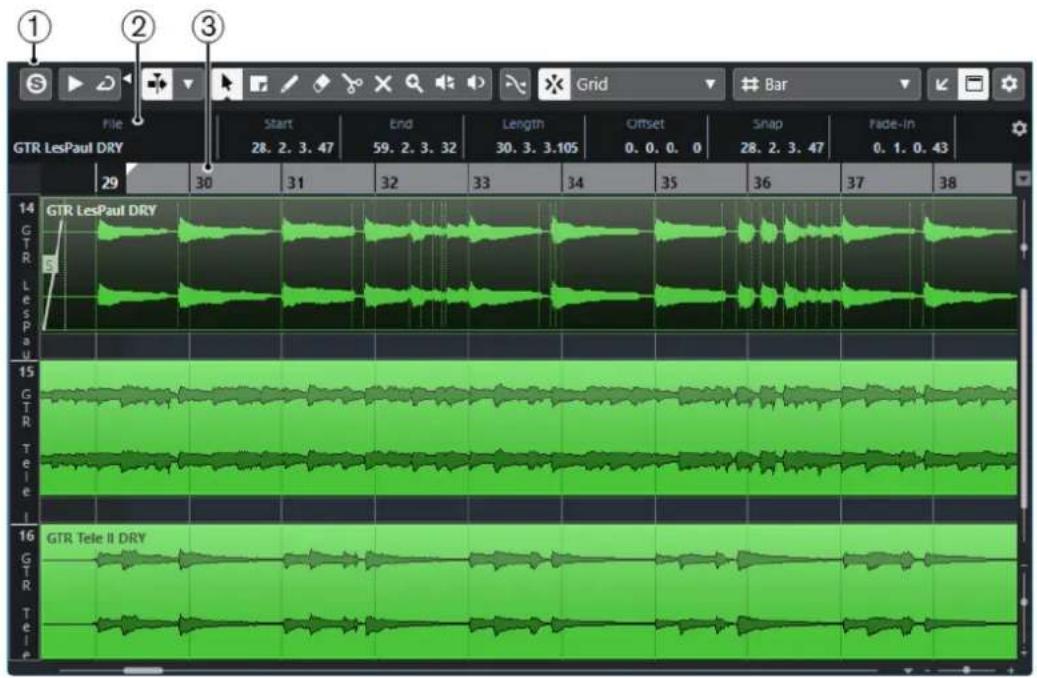Screen dimensions: 1037x678
Task: Edit the Fade-In value 0. 1. 0. 43
Action: click(x=911, y=148)
